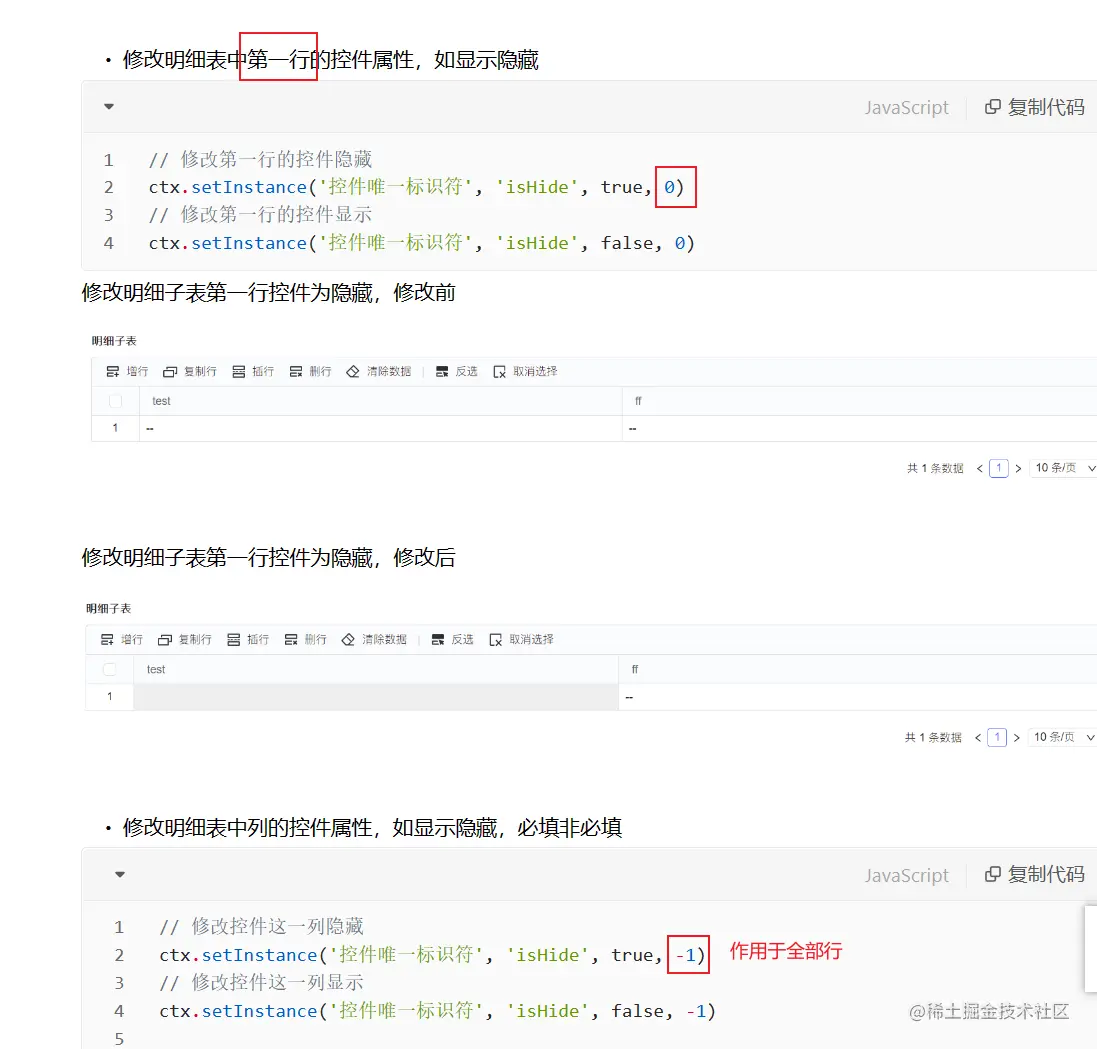
Task: Click 复制行 in the 修改后 table toolbar
Action: pos(185,640)
